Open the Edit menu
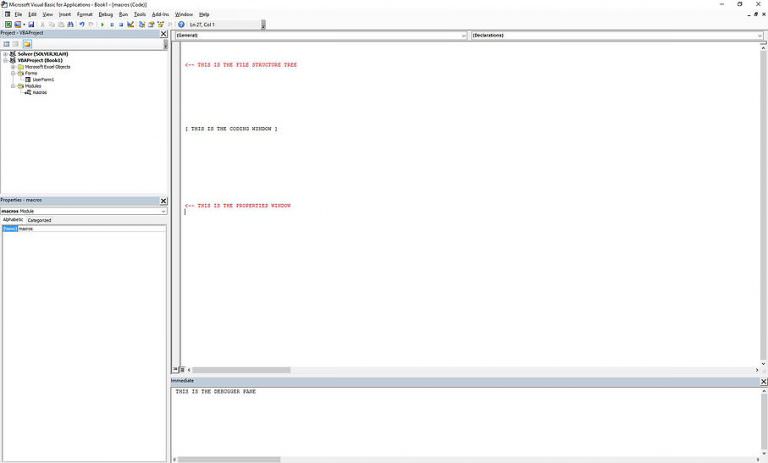This screenshot has height=463, width=768. tap(32, 14)
